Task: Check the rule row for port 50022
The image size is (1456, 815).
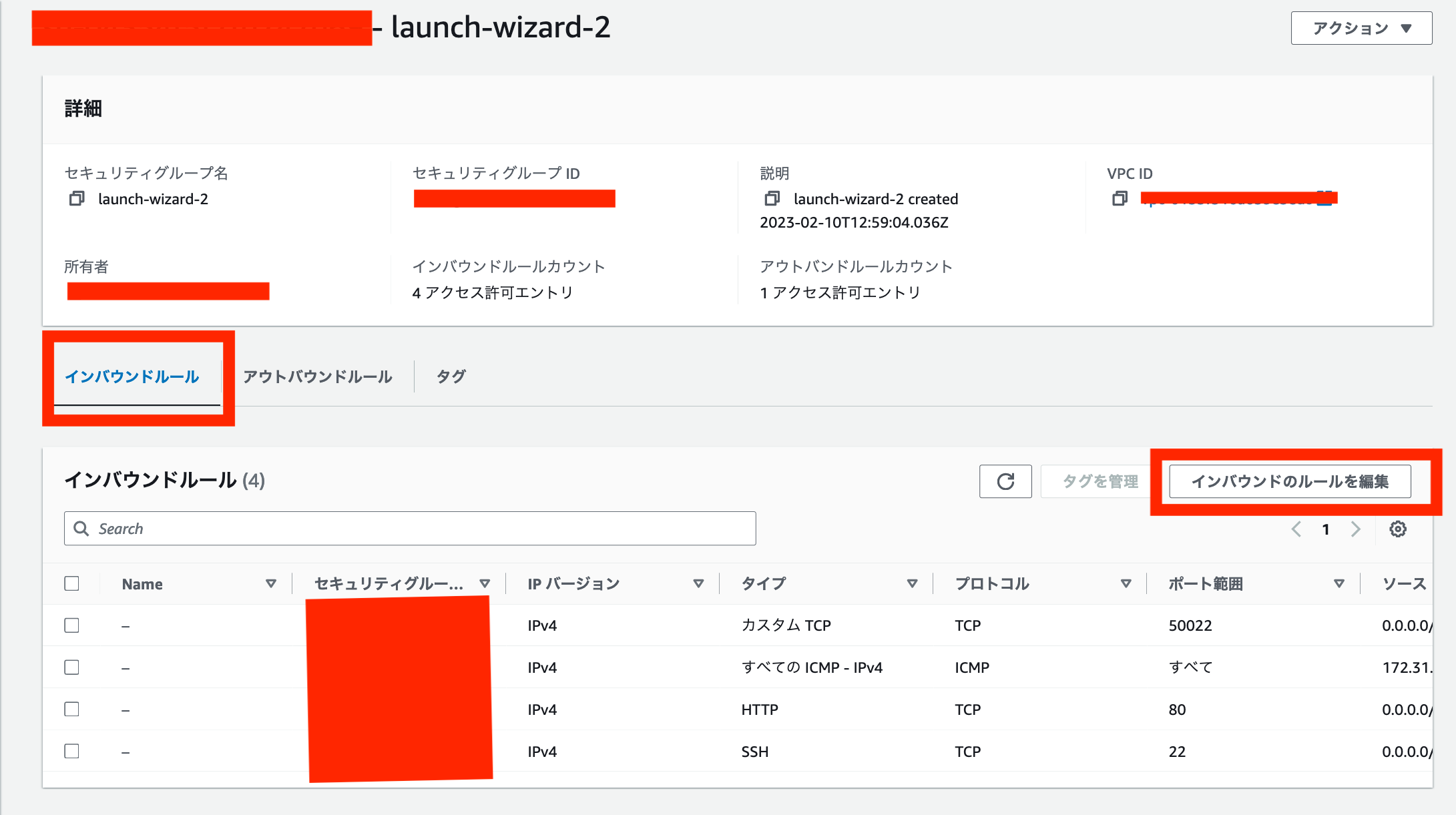Action: point(71,625)
